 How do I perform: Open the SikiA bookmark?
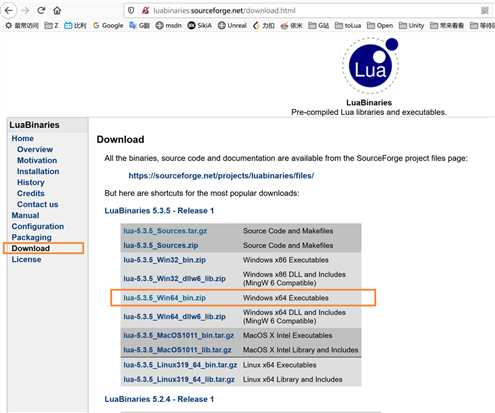pyautogui.click(x=200, y=25)
